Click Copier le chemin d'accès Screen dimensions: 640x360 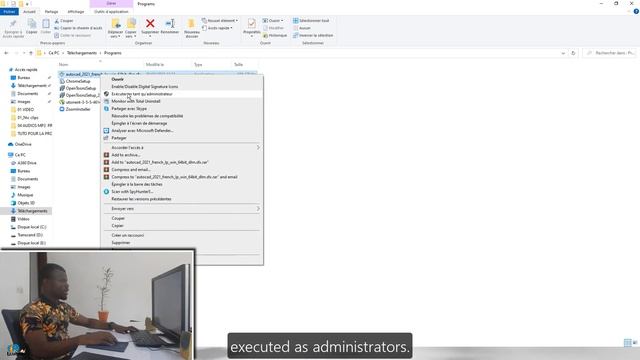pos(78,28)
